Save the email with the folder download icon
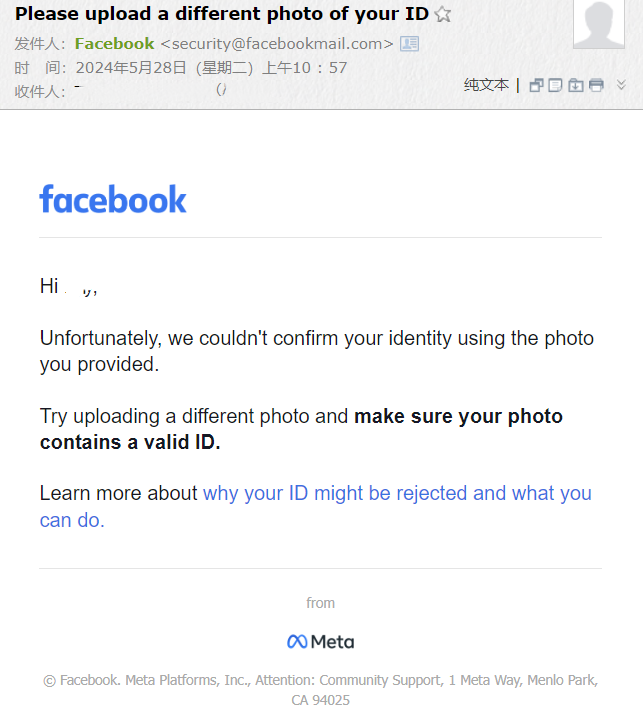 [x=575, y=86]
